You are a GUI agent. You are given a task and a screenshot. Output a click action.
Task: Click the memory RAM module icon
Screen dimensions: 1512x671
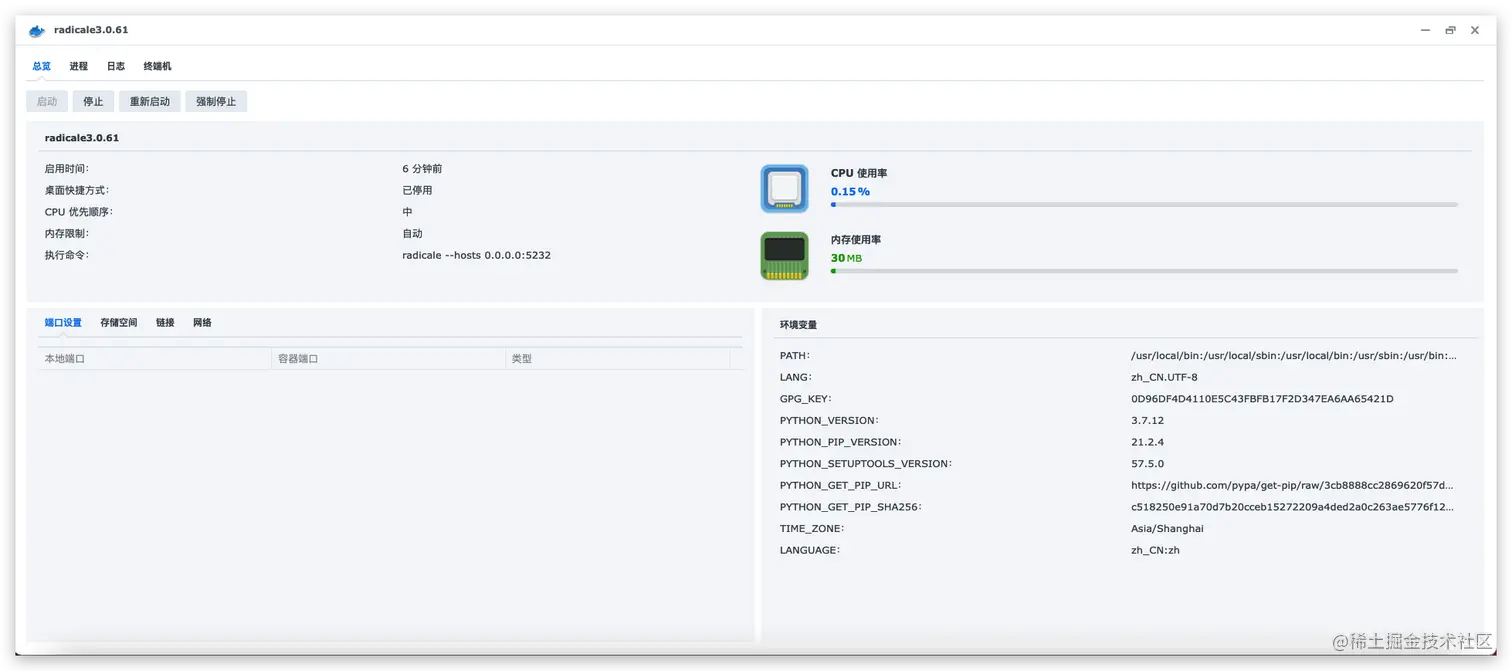784,256
